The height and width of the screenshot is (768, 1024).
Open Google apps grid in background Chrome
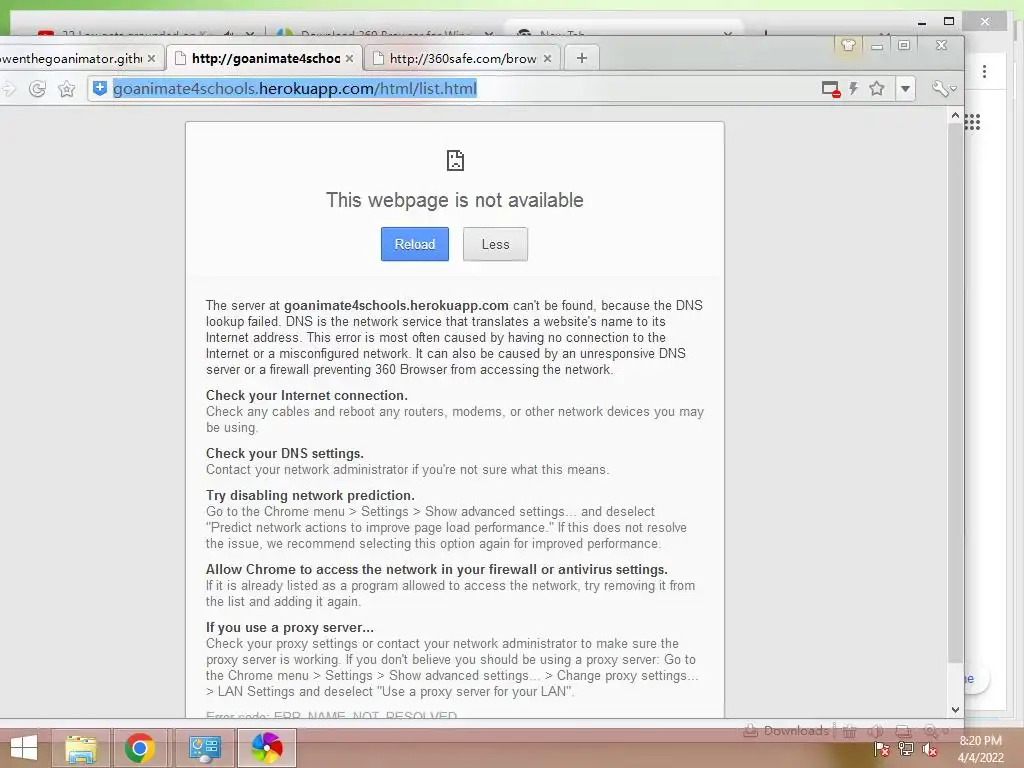click(972, 122)
